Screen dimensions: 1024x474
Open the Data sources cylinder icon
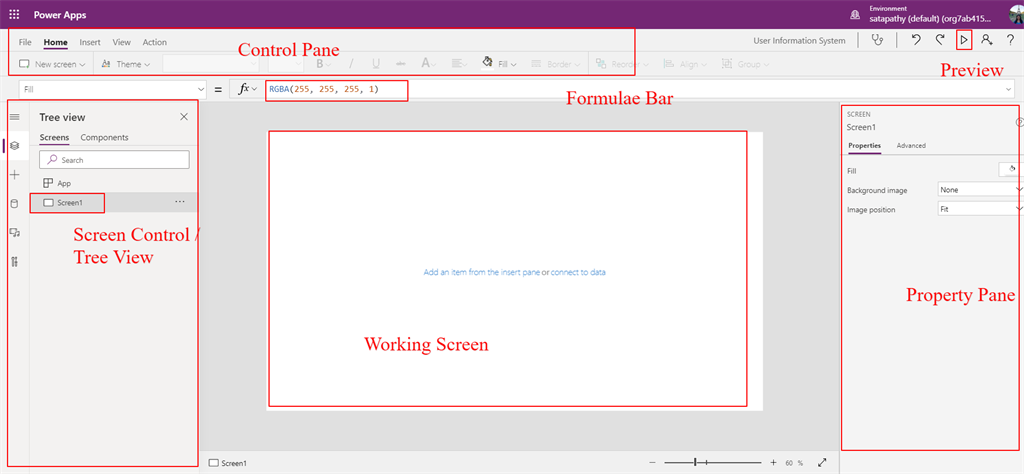tap(15, 204)
